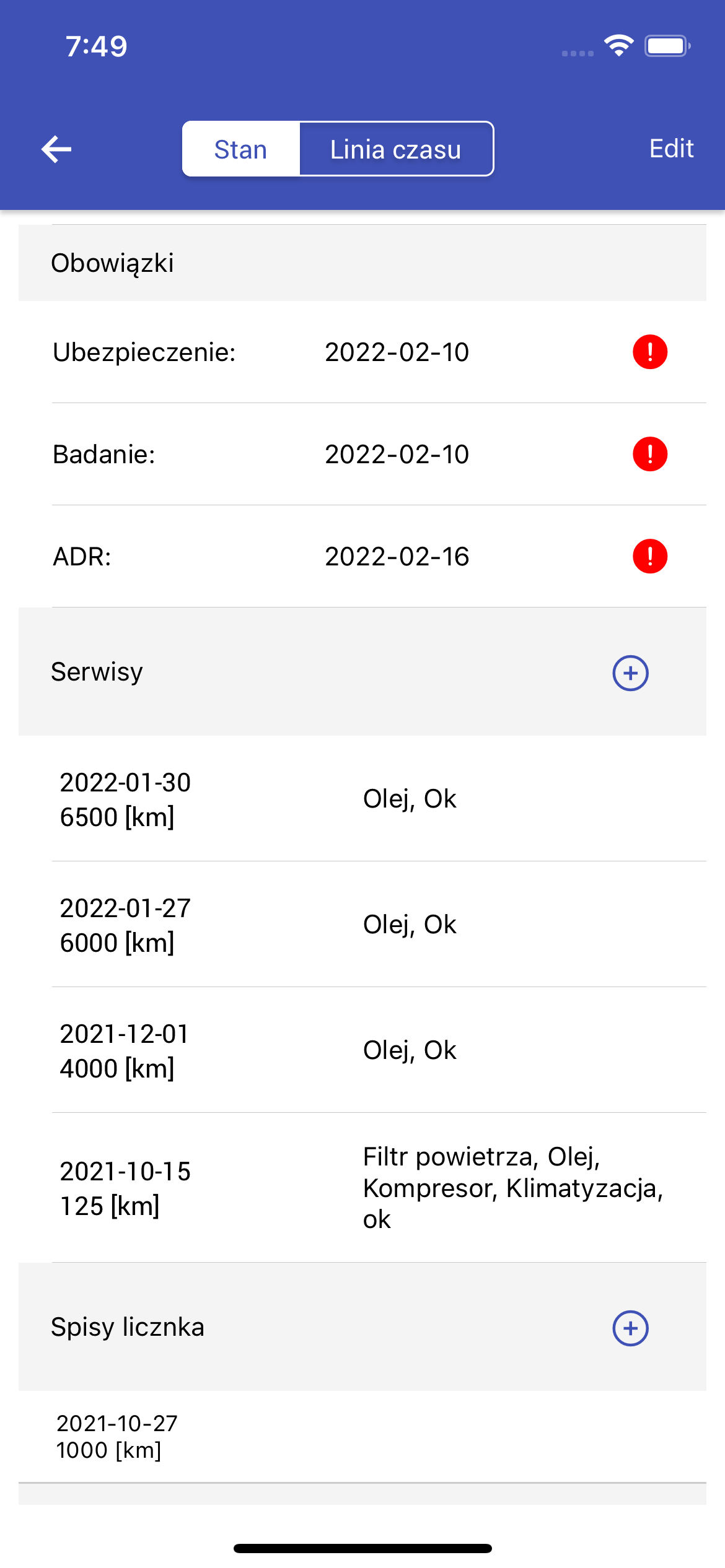Screen dimensions: 725x1568
Task: Select the 2021-10-27 odometer reading
Action: click(362, 1437)
